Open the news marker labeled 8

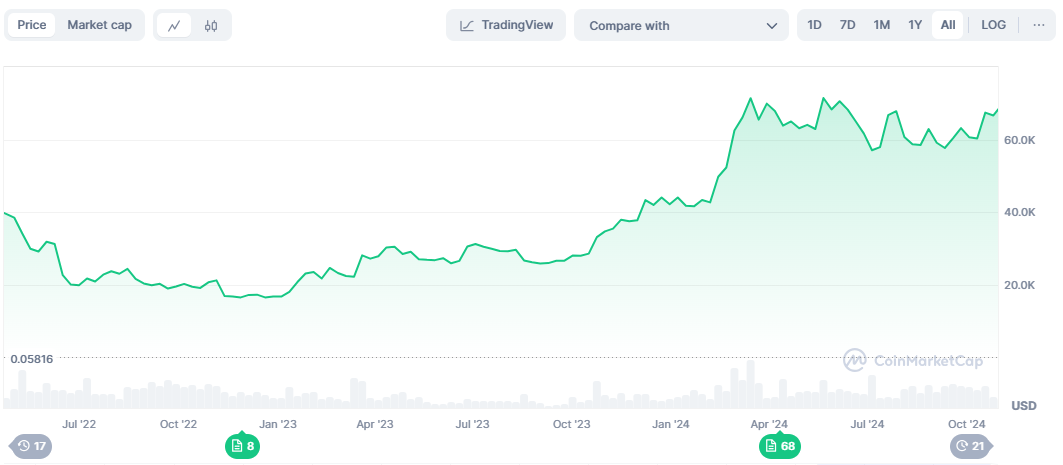242,446
